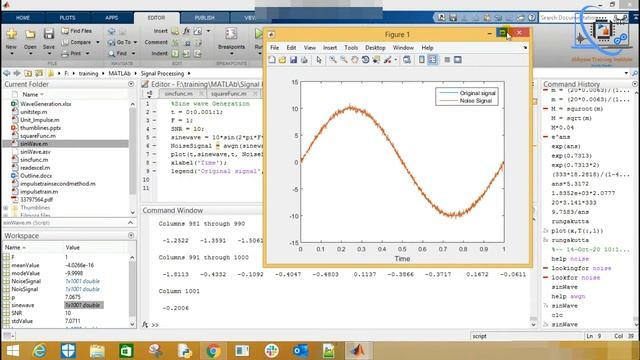Select impulsetrain.m in Current Folder
Image resolution: width=640 pixels, height=360 pixels.
39,191
